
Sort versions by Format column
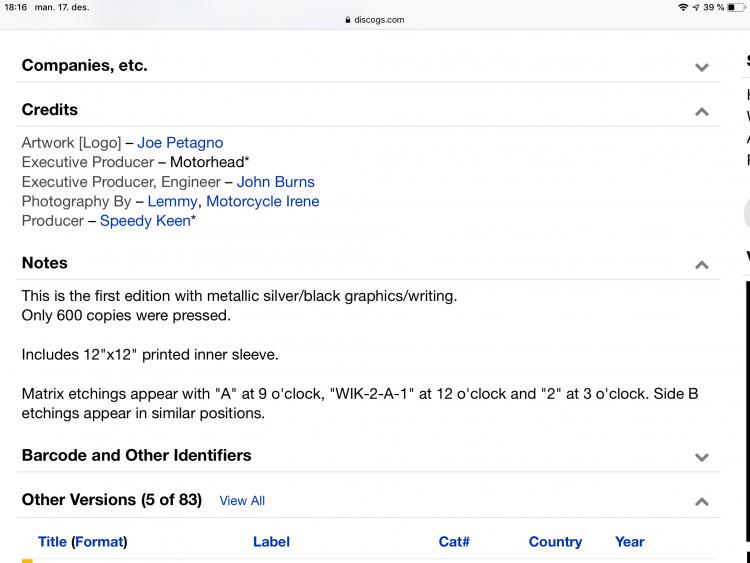pos(99,542)
